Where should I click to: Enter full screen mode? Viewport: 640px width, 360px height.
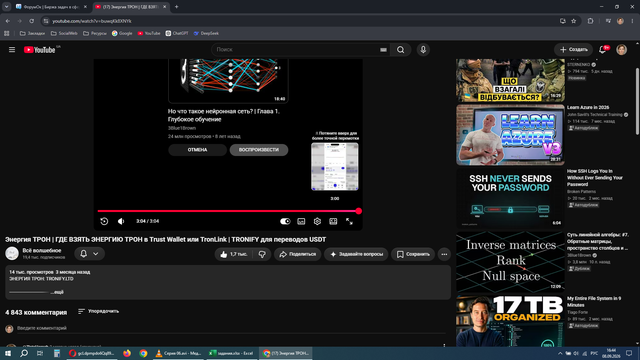tap(349, 221)
